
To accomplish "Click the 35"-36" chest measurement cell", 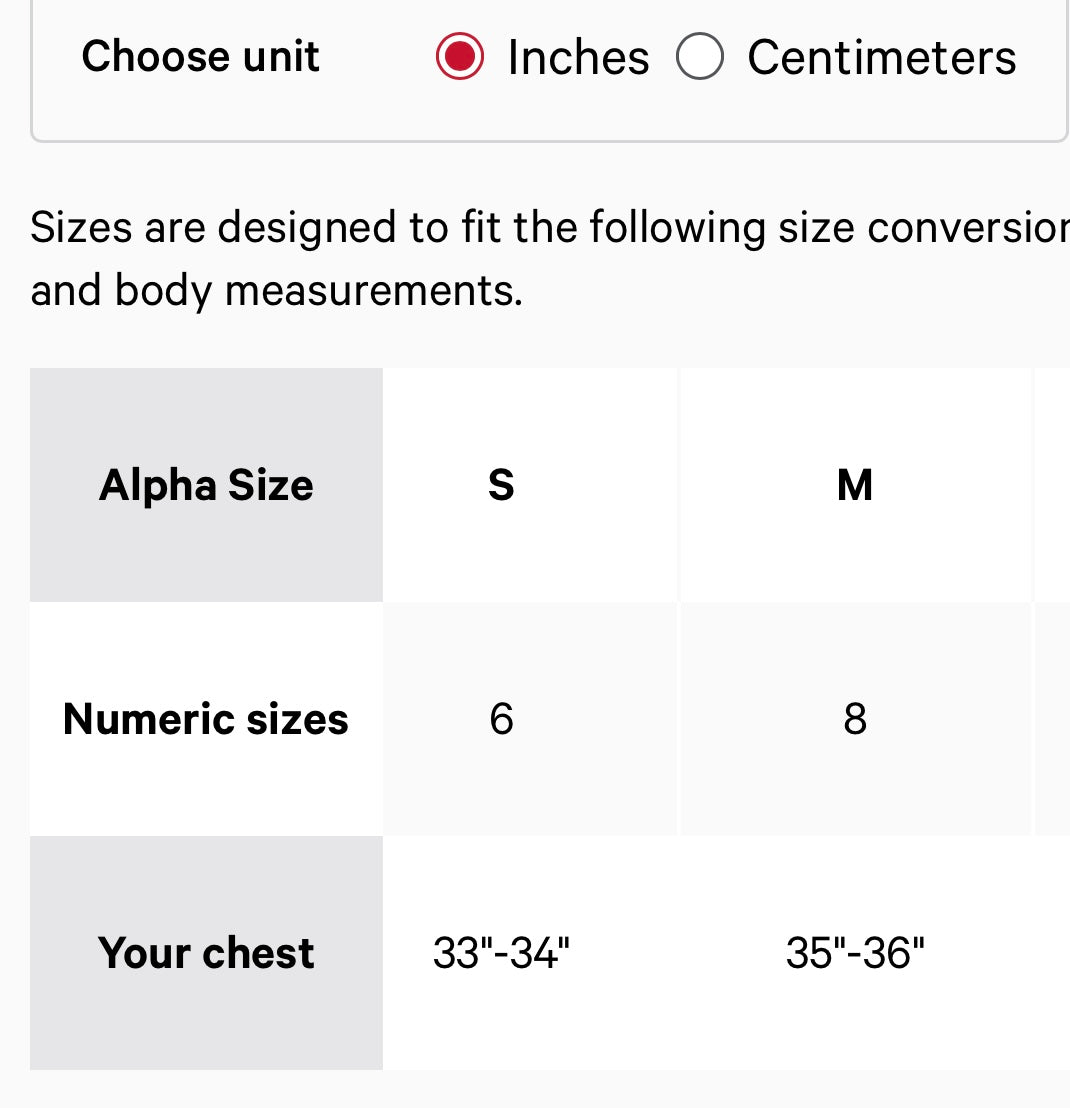I will tap(855, 953).
